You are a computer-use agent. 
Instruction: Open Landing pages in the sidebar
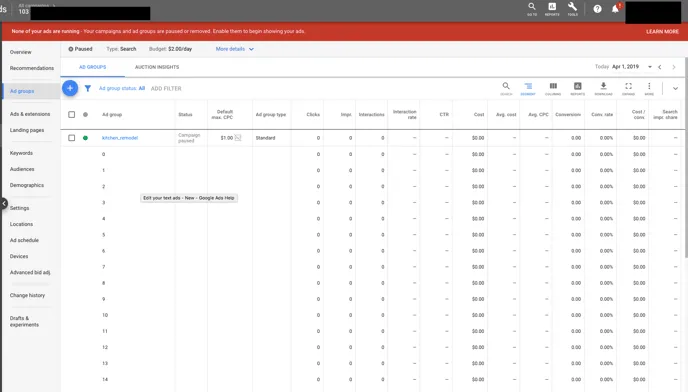tap(27, 130)
